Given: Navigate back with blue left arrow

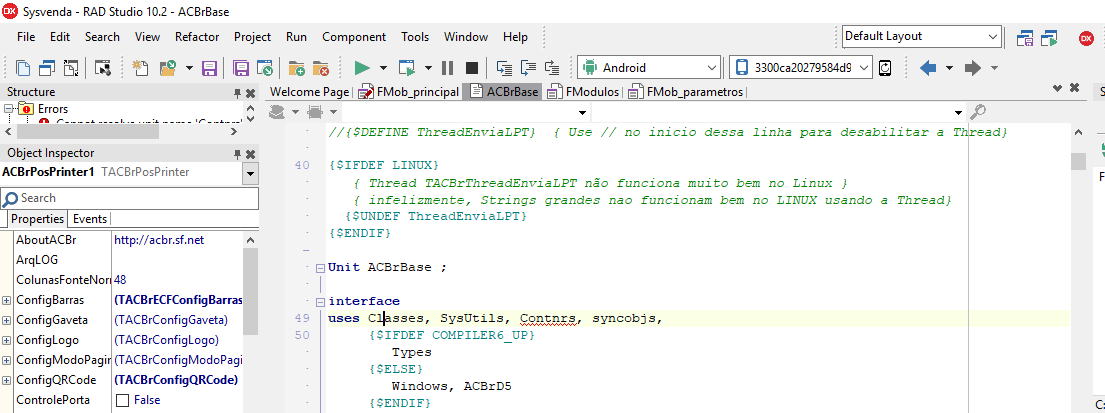Looking at the screenshot, I should coord(928,68).
